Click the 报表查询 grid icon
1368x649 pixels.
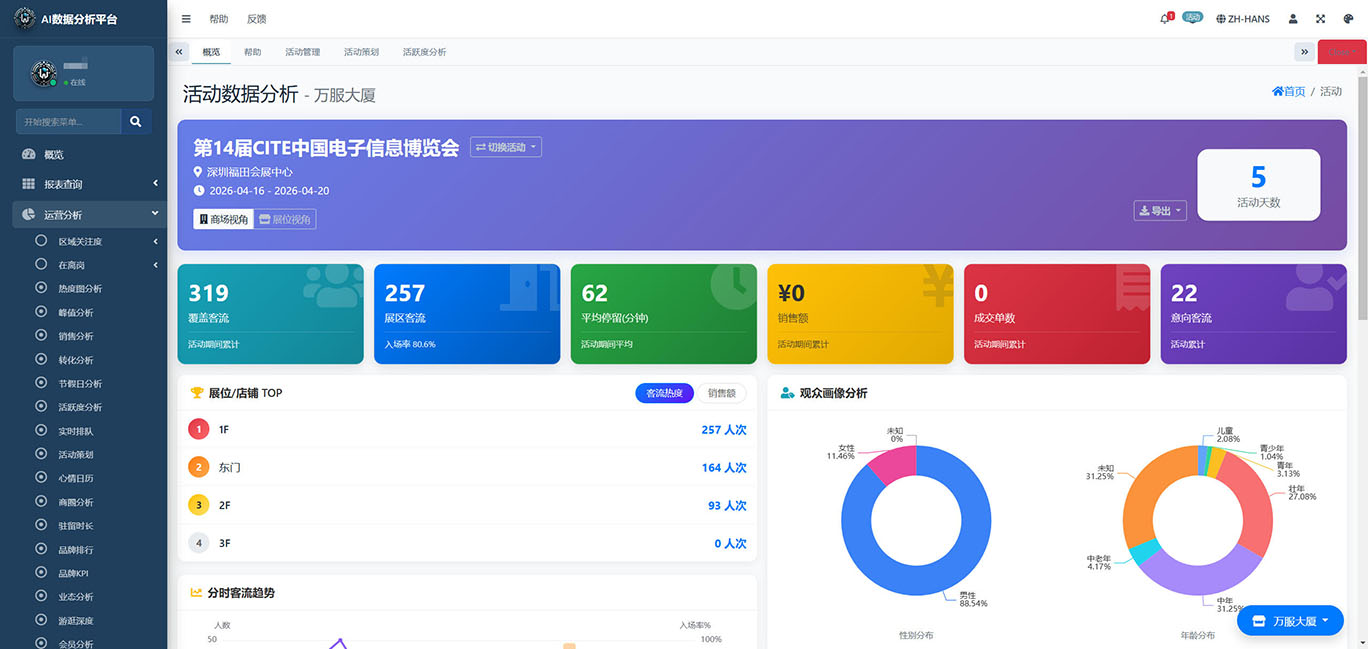[x=28, y=184]
